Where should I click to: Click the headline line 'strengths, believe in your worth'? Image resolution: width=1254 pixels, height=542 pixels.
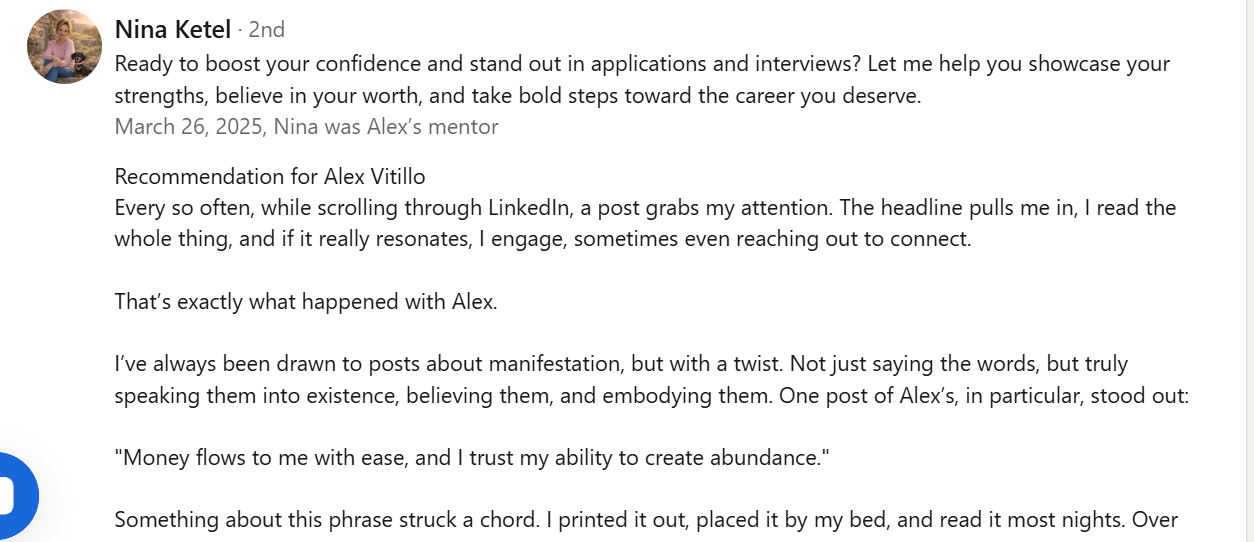518,97
